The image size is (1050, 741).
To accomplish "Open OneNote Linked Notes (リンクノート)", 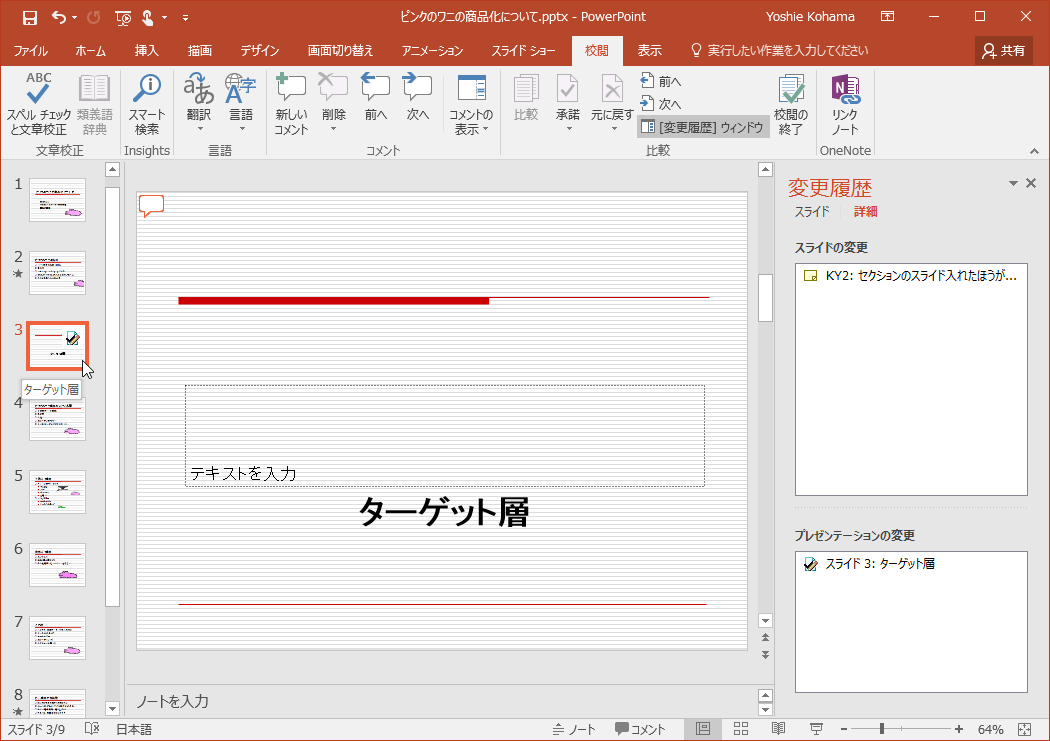I will (845, 91).
